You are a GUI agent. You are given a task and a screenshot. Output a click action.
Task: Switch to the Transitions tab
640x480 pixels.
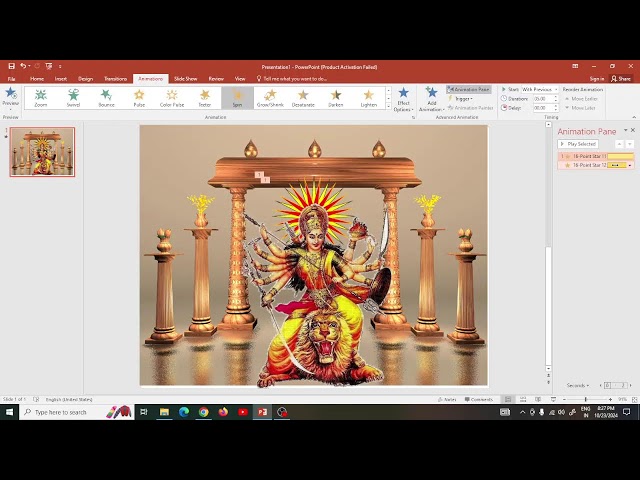(115, 79)
